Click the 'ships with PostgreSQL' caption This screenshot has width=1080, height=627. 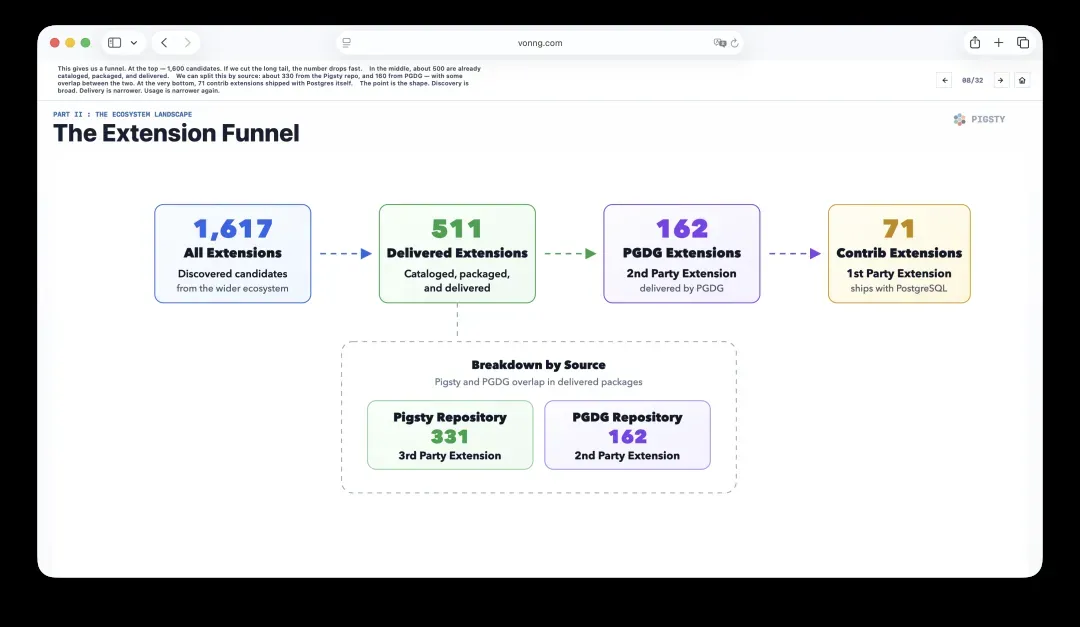click(x=899, y=289)
